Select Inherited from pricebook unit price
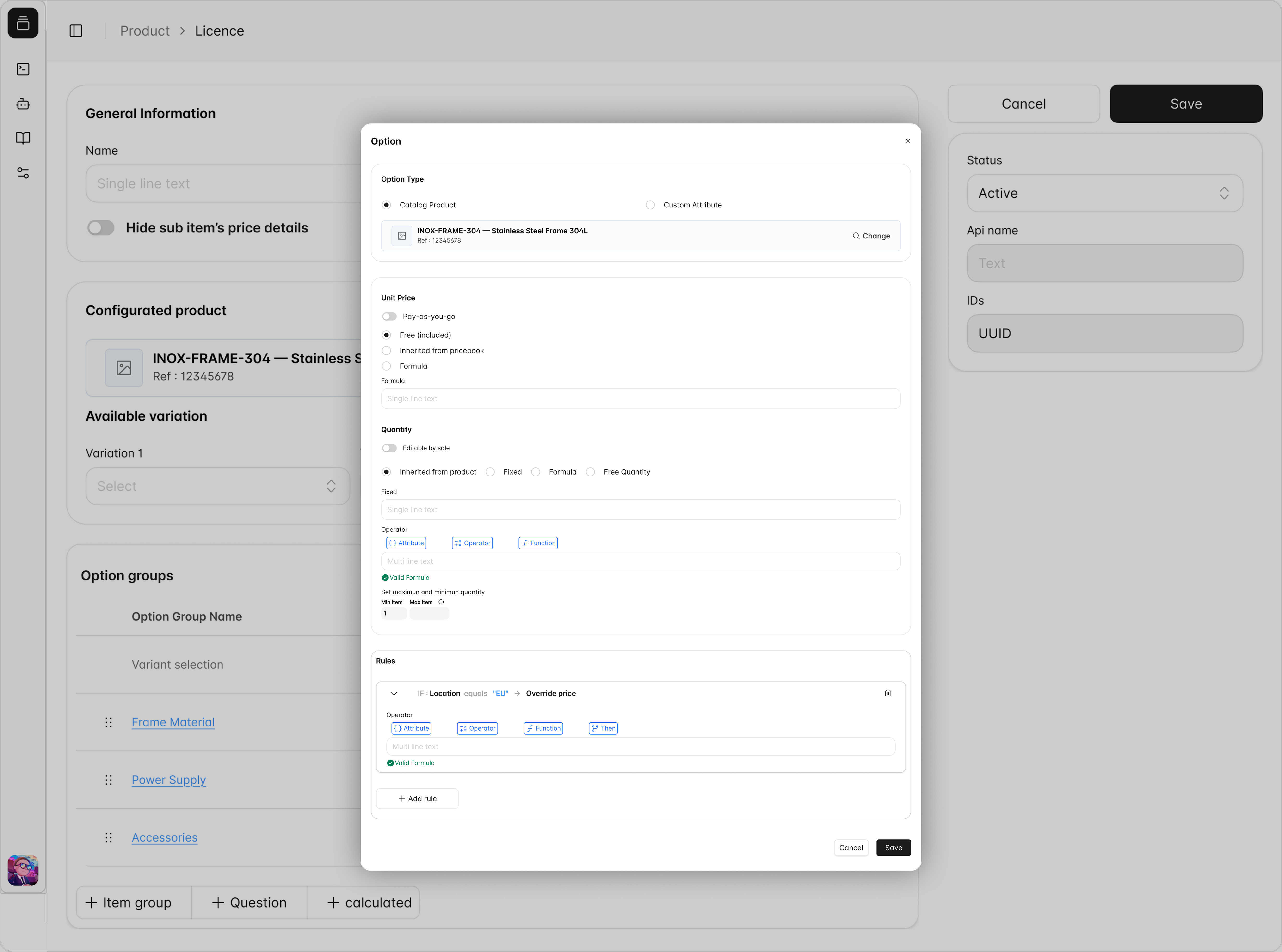Viewport: 1282px width, 952px height. (387, 350)
